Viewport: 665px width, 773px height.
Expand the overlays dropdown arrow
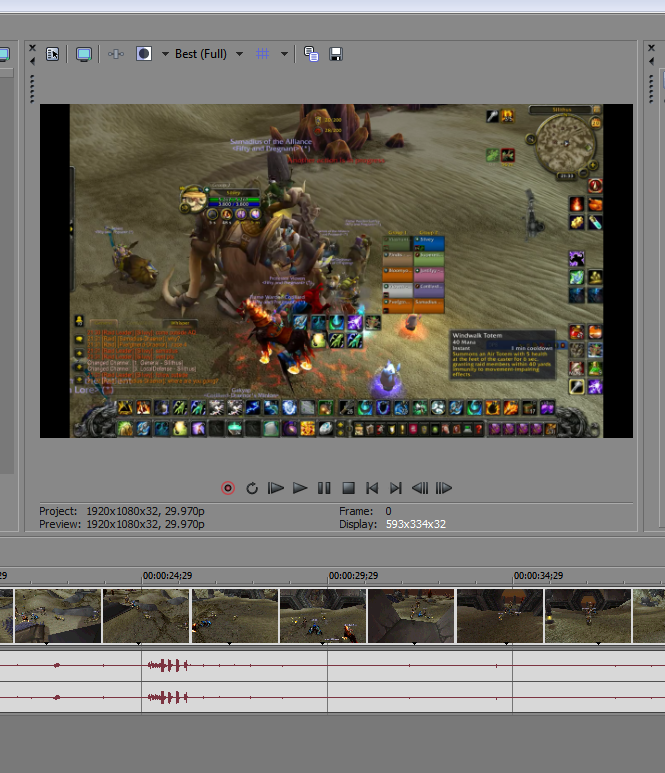tap(284, 54)
